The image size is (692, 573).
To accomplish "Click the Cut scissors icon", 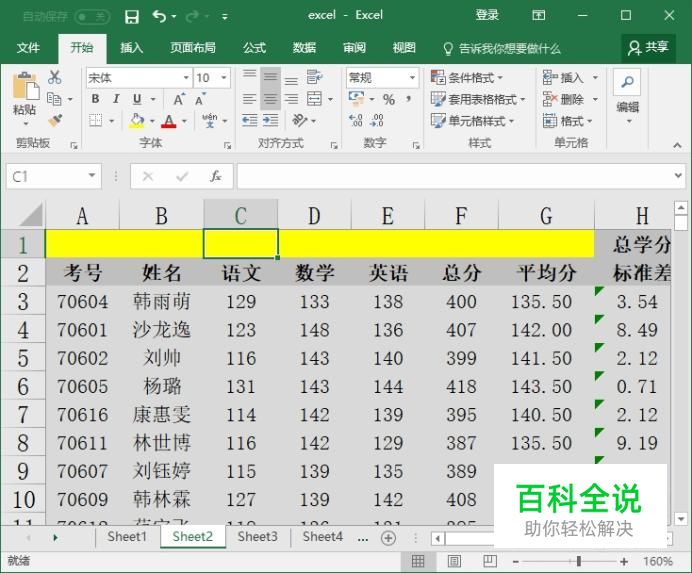I will (x=55, y=77).
